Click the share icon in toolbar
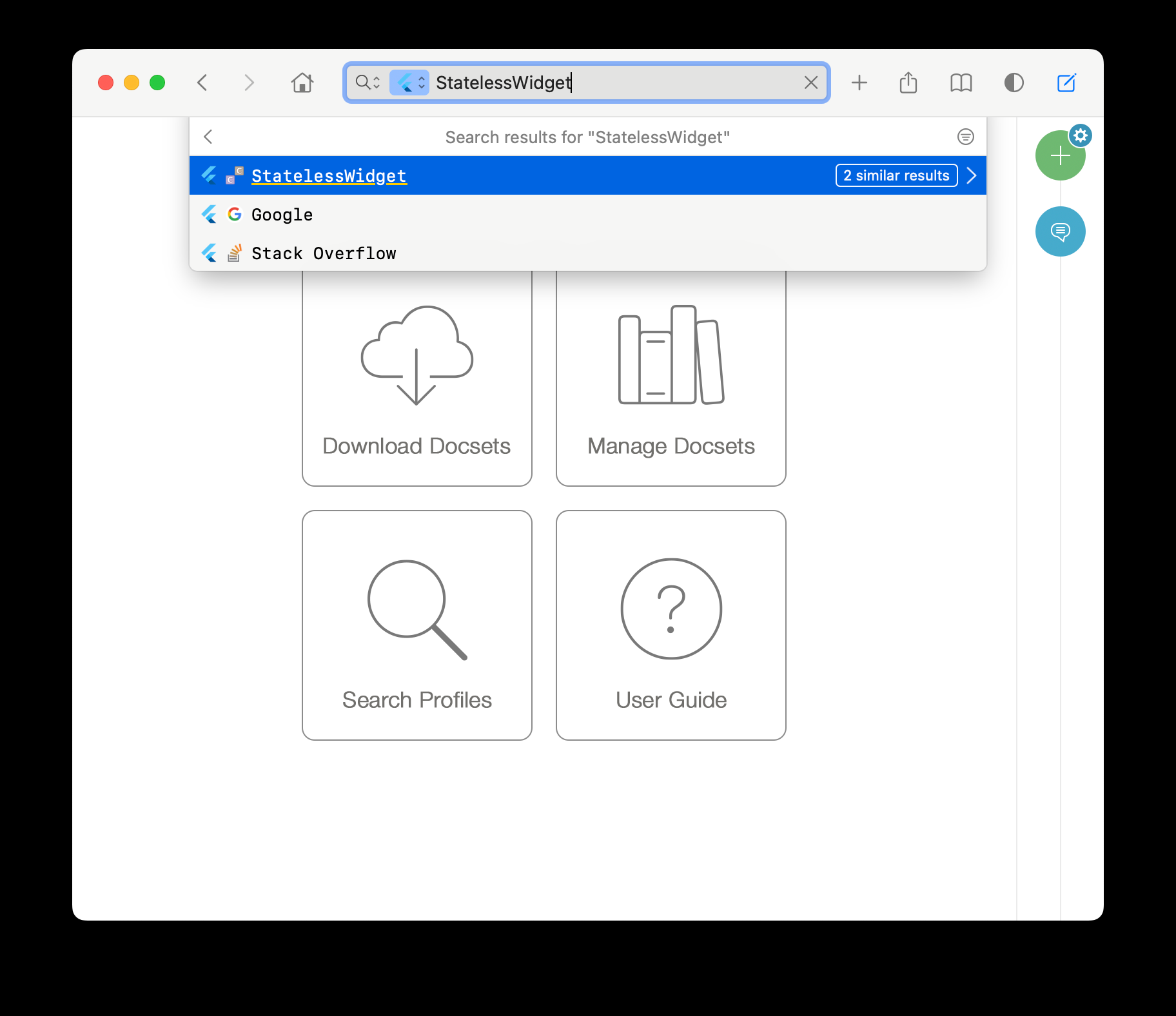Screen dimensions: 1176x1016 coord(908,82)
